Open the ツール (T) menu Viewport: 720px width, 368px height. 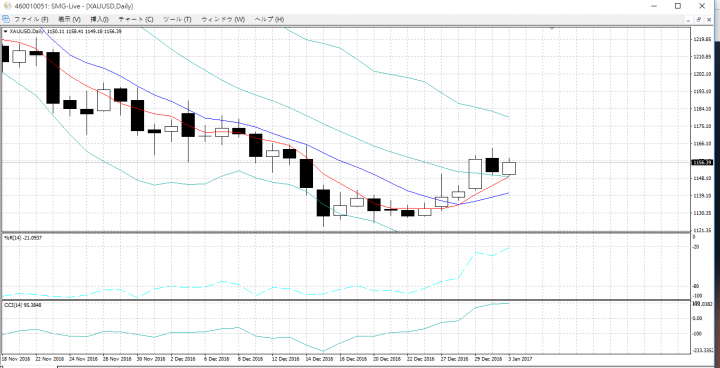coord(177,19)
